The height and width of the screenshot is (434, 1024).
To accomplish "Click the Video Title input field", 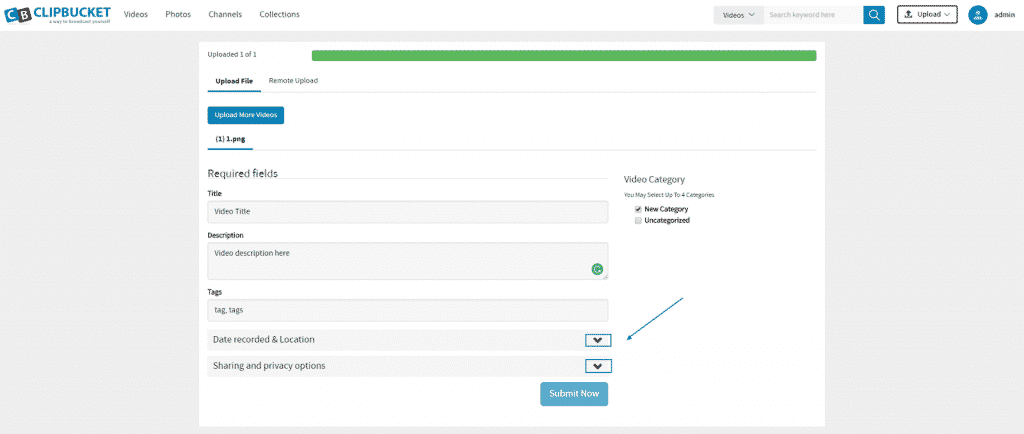I will tap(407, 212).
